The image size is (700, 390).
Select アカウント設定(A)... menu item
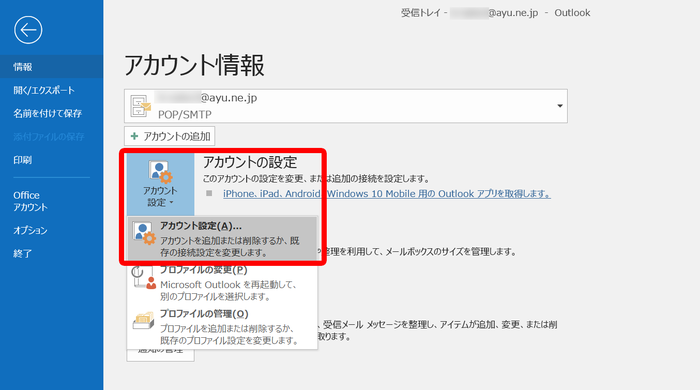222,238
